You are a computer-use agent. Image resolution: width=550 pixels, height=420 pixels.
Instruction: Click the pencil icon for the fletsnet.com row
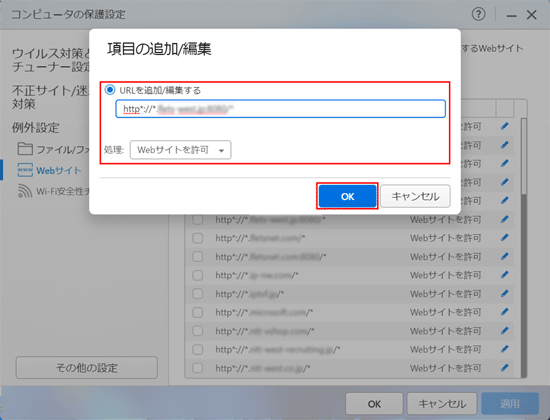pyautogui.click(x=504, y=238)
